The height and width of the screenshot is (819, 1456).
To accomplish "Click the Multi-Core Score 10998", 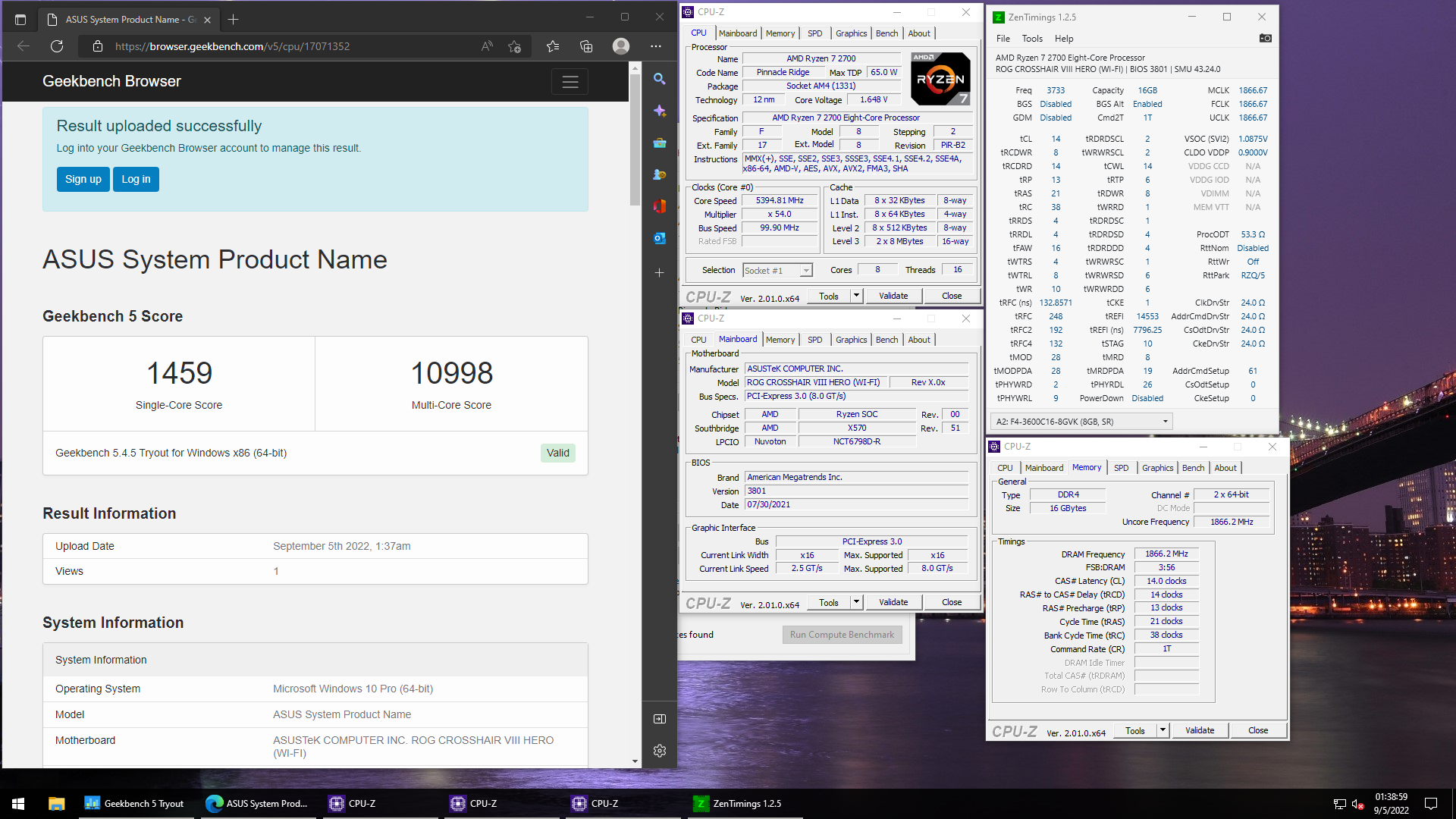I will 451,373.
